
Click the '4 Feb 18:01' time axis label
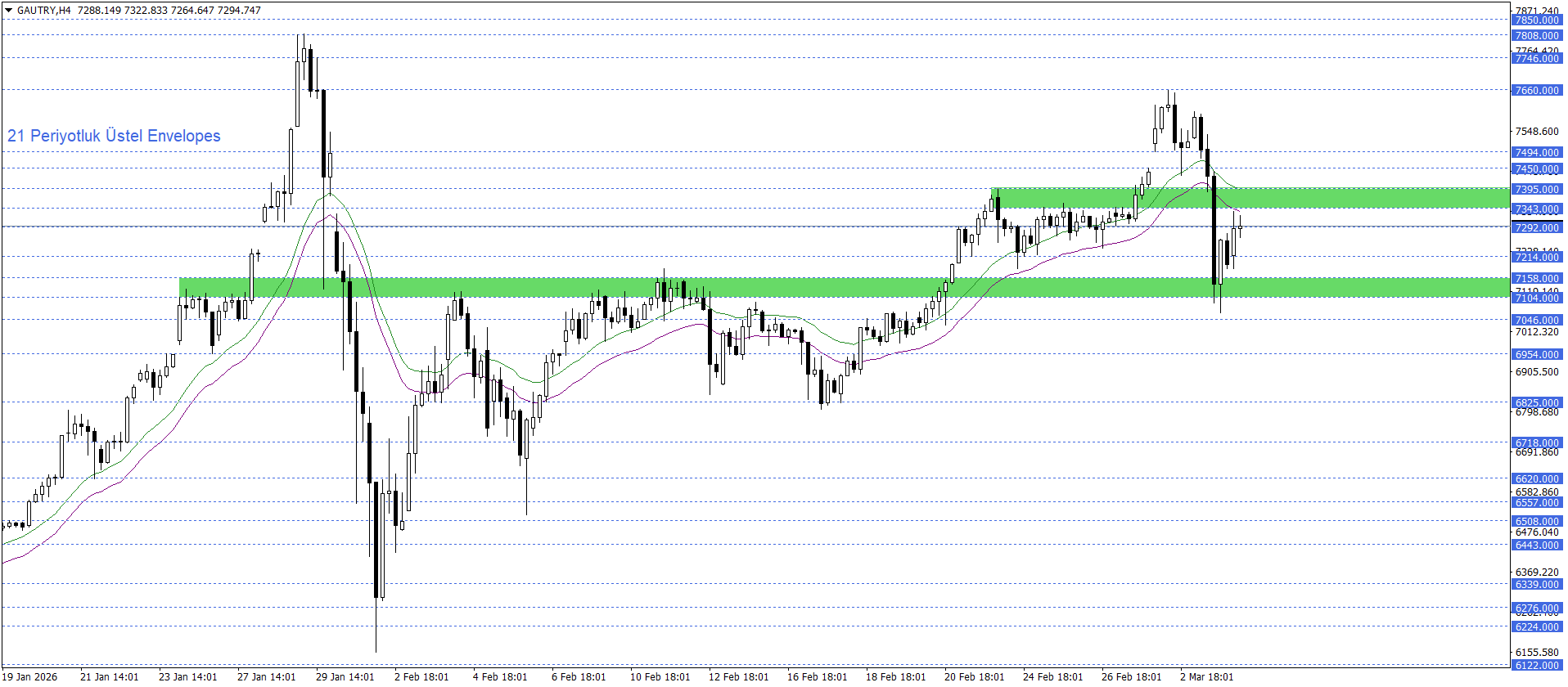pos(501,676)
